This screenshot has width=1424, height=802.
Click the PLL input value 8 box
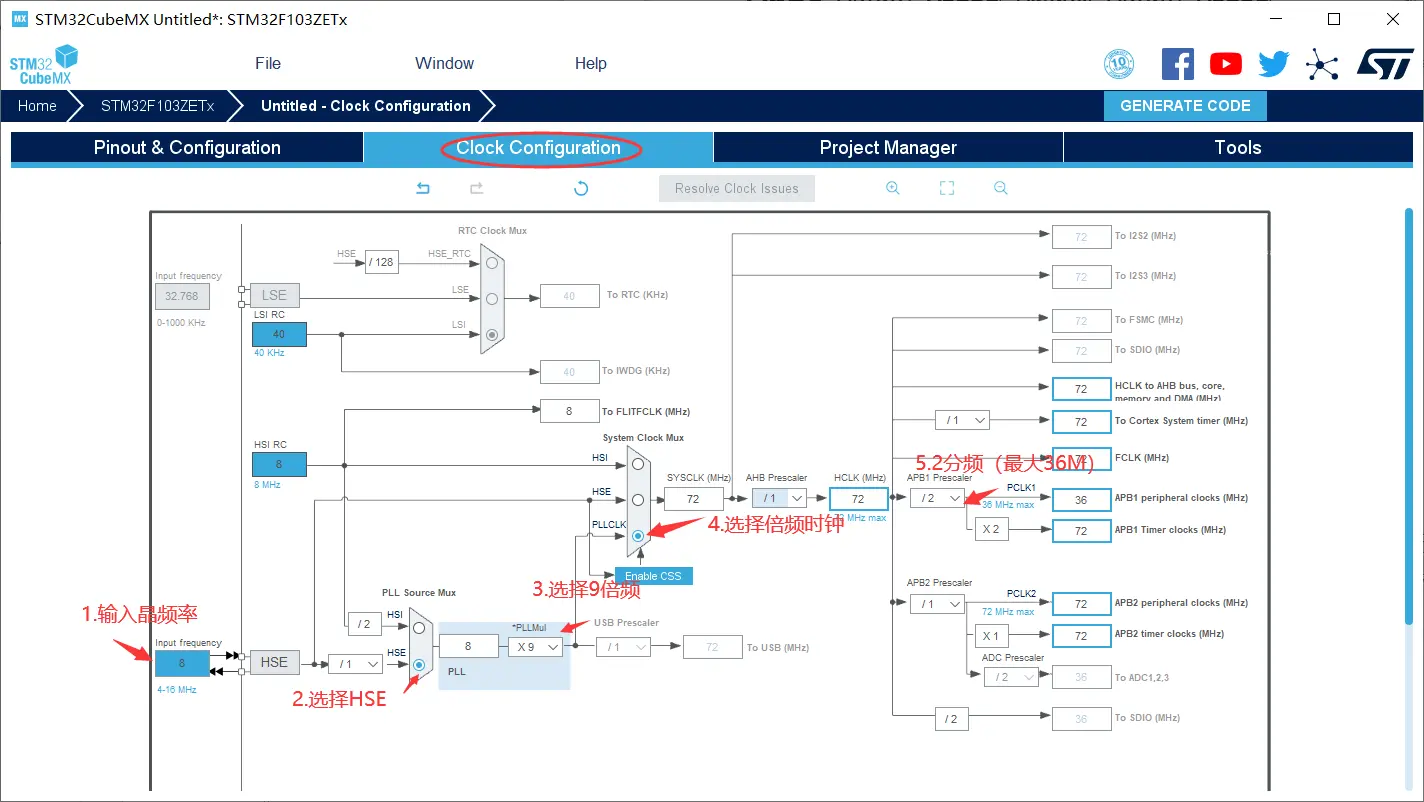468,647
